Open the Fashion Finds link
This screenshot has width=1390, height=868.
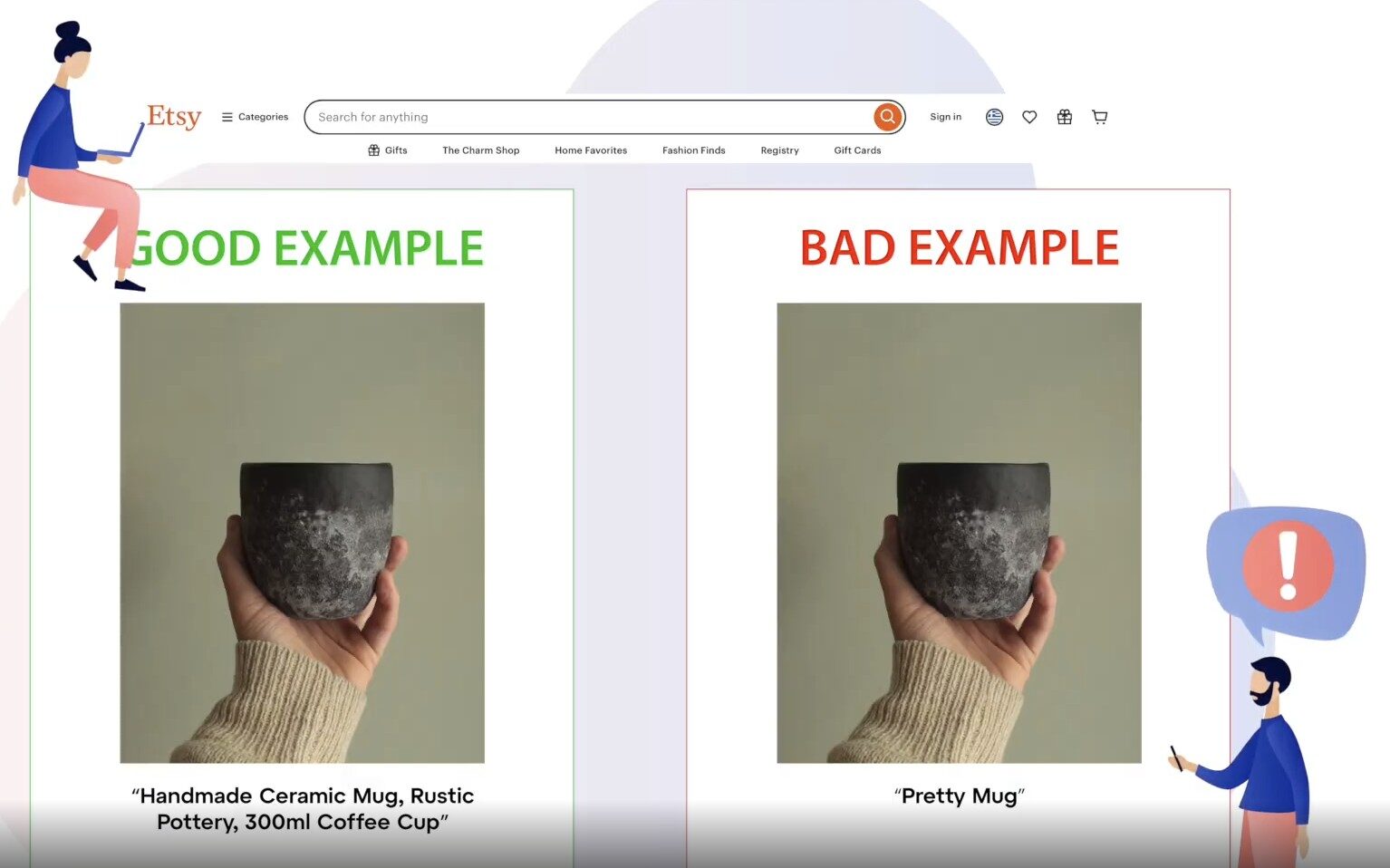coord(693,150)
